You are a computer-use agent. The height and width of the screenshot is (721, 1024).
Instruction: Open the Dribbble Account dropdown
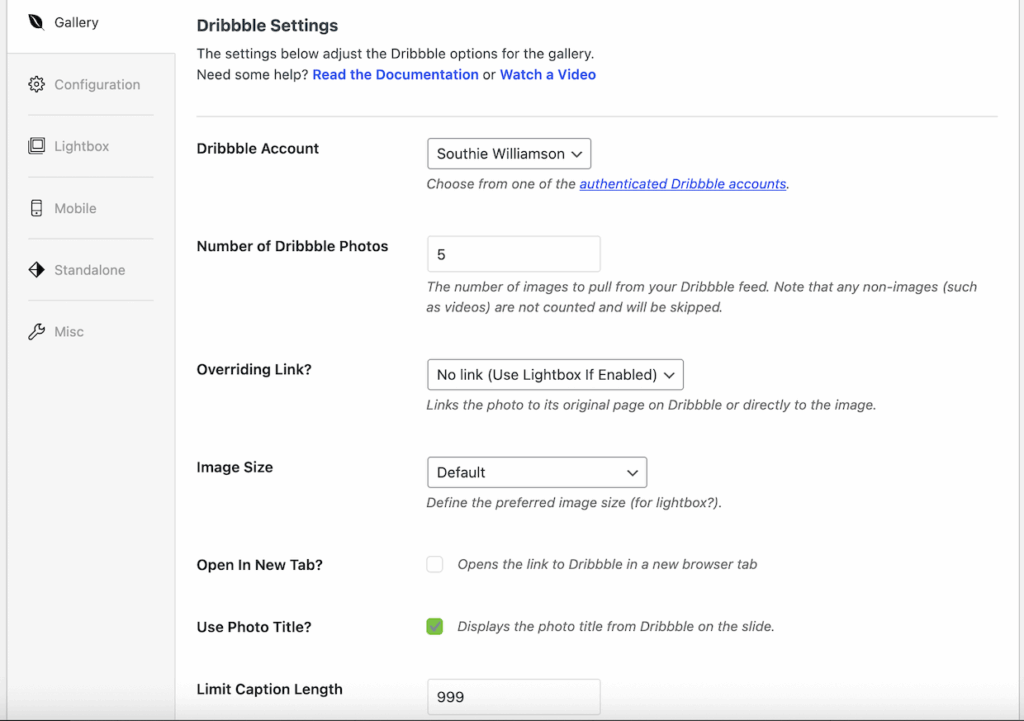509,154
